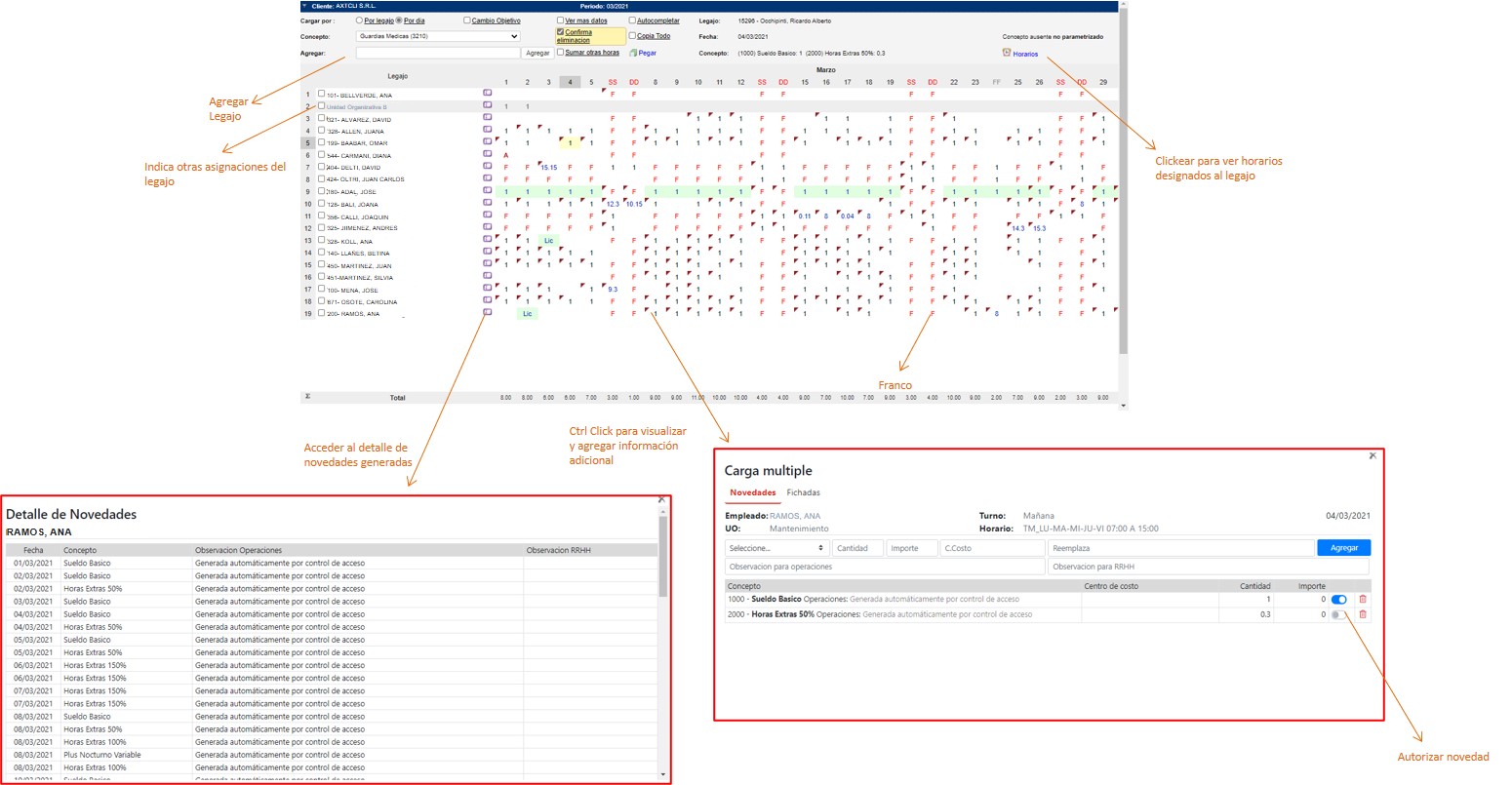This screenshot has height=785, width=1512.
Task: Select the Por legajo radio button
Action: pyautogui.click(x=360, y=20)
